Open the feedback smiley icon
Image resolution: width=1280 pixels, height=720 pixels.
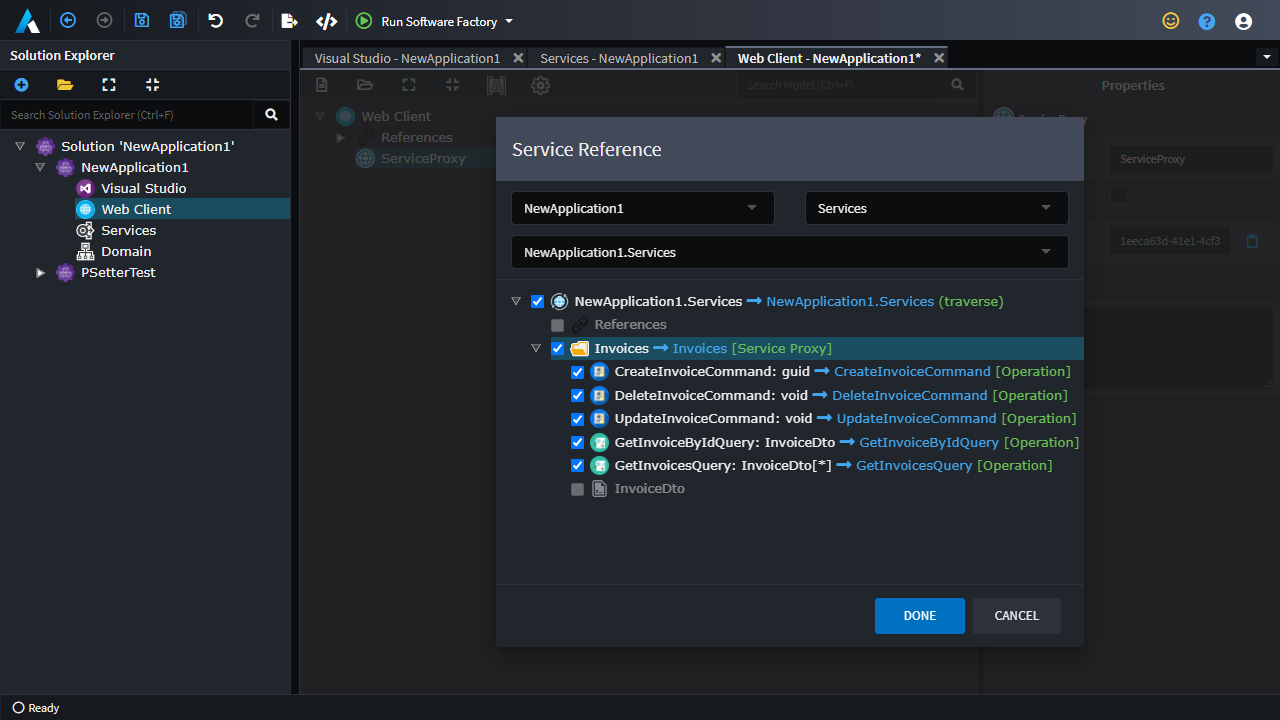[x=1170, y=21]
